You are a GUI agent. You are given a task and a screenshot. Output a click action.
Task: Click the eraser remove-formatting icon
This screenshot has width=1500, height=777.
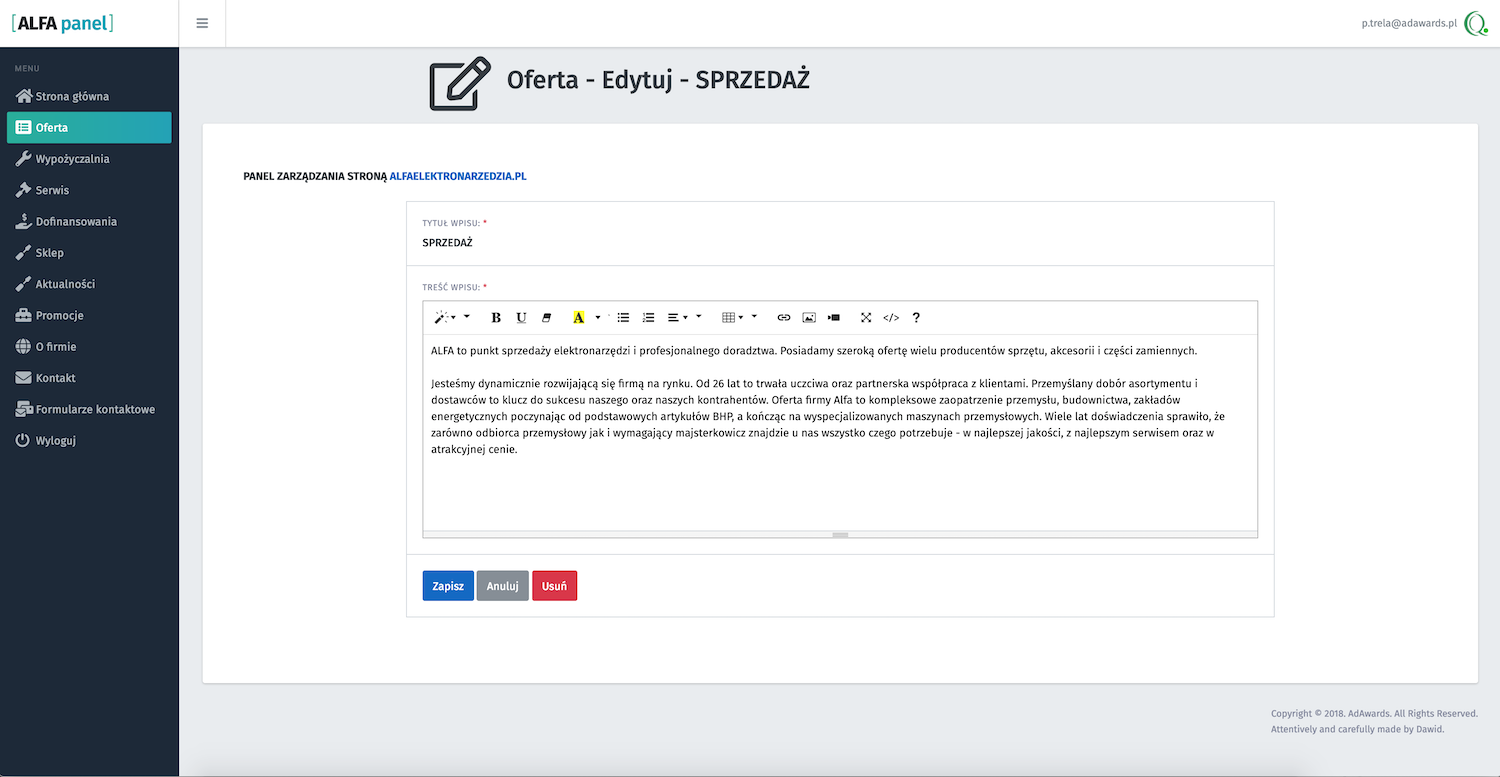546,317
